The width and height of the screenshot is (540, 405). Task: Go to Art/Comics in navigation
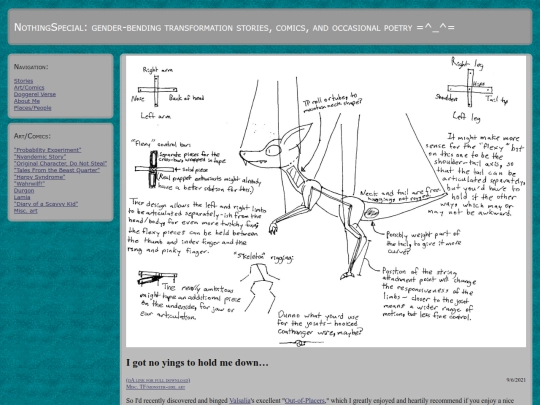click(x=29, y=87)
